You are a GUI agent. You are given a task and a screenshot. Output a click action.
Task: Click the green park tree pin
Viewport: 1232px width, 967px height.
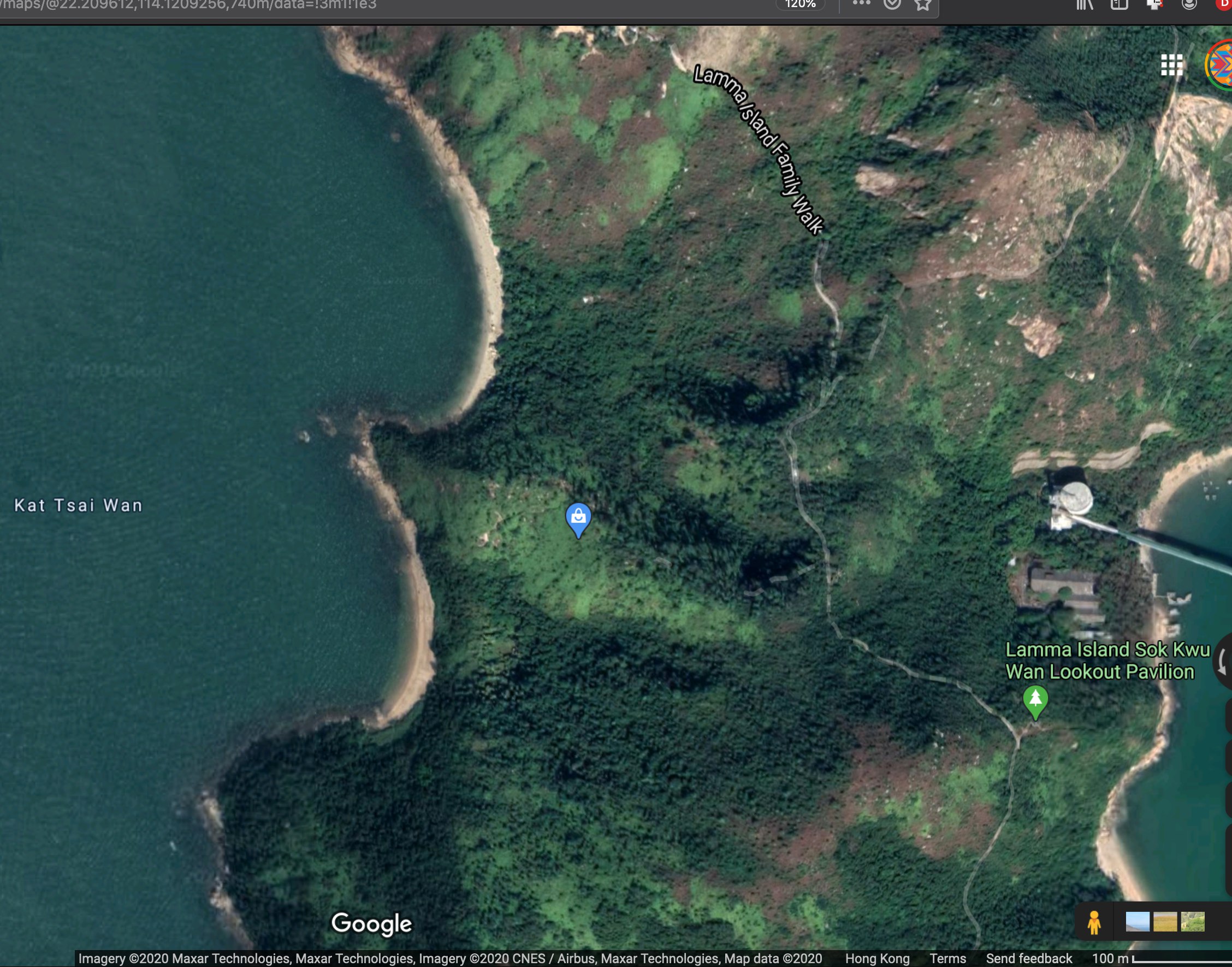point(1035,700)
